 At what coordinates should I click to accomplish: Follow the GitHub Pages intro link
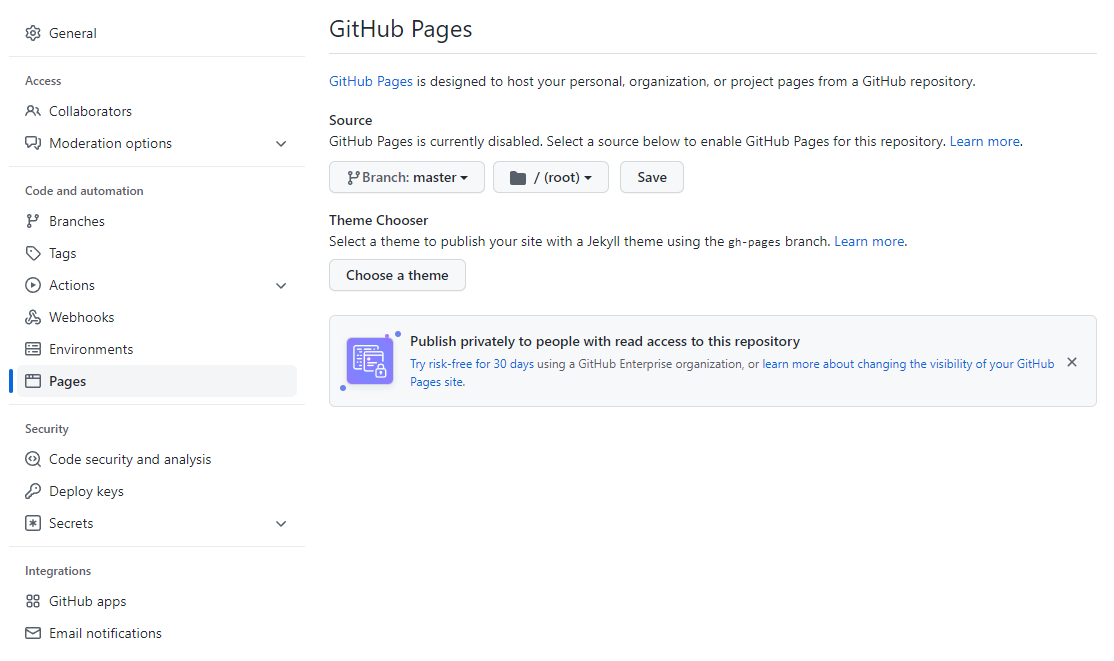coord(370,81)
